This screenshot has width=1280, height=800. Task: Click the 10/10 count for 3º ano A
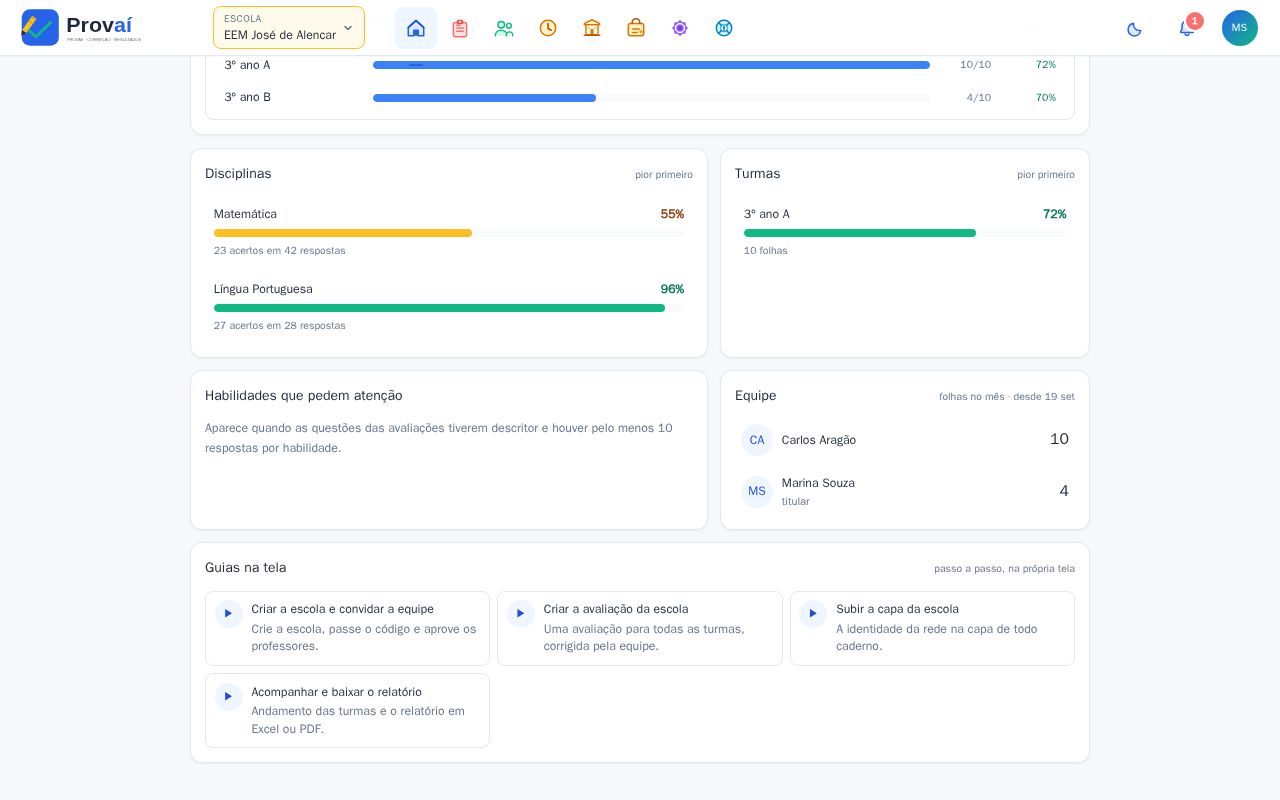click(x=976, y=65)
